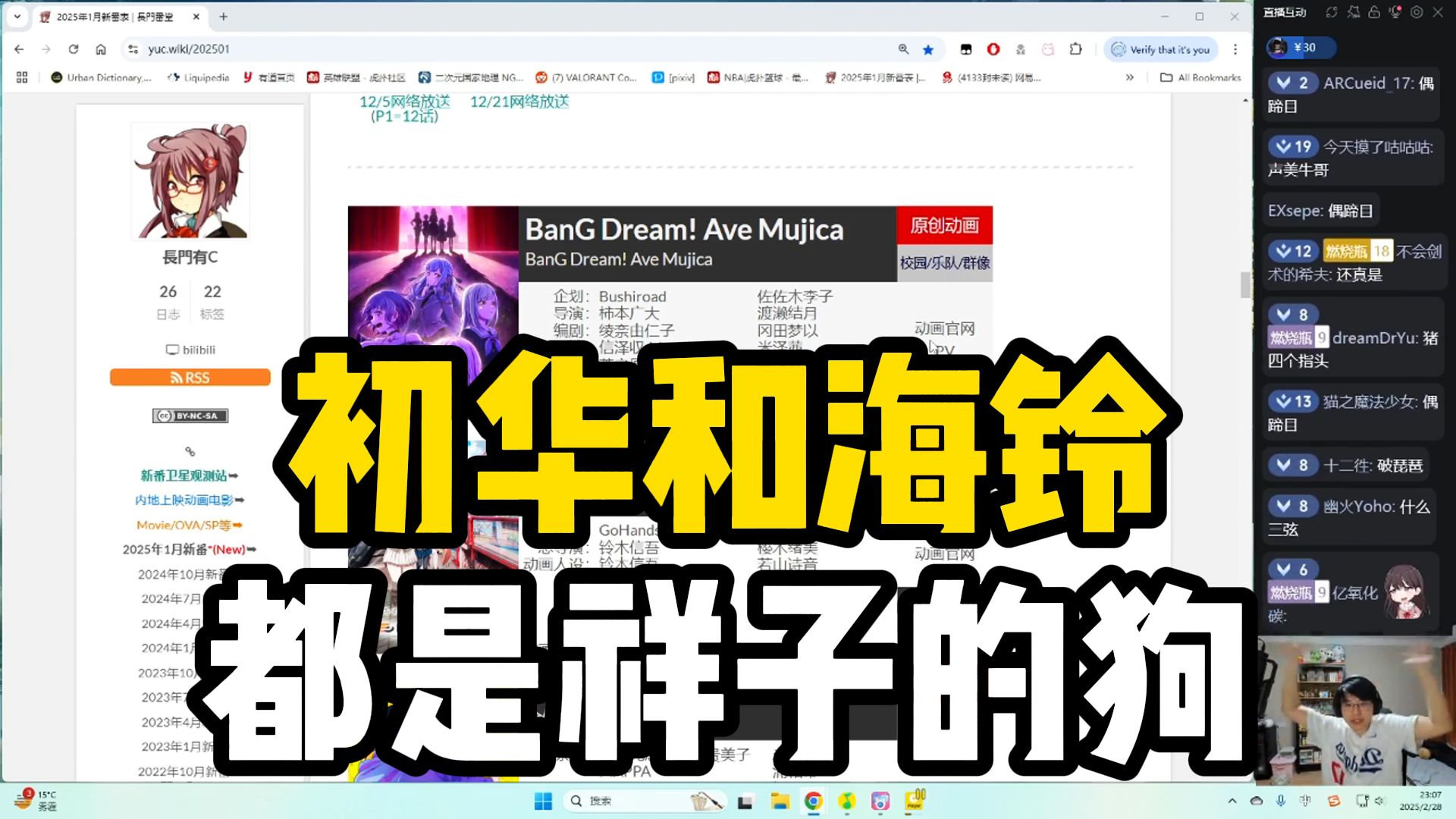Click the BanG Dream! Ave Mujica title
Image resolution: width=1456 pixels, height=819 pixels.
[x=684, y=229]
